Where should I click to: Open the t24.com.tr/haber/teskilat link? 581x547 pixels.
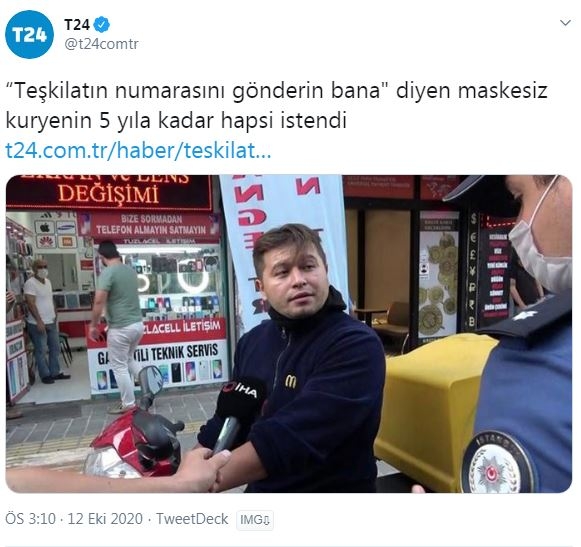138,150
